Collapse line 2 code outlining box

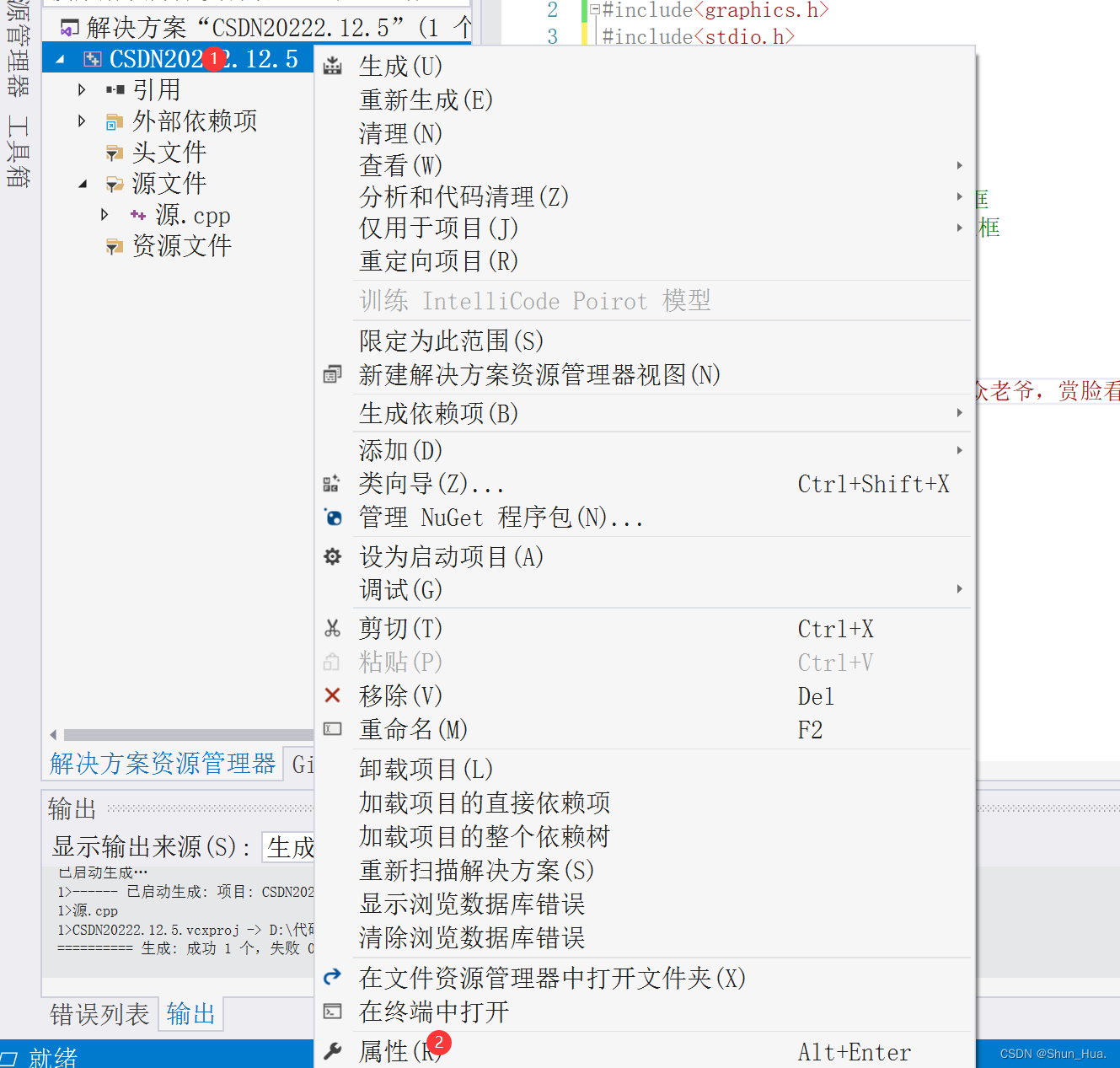click(x=595, y=10)
